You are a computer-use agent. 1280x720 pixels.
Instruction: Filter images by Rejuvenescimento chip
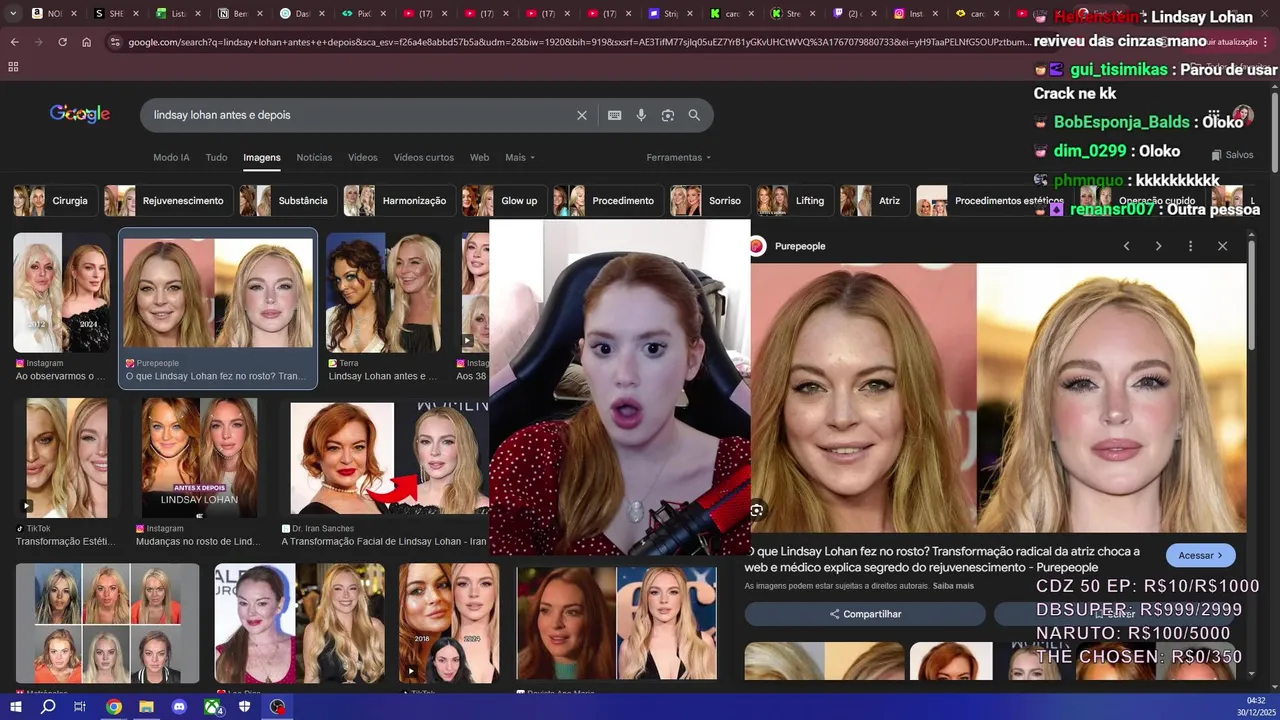coord(169,201)
